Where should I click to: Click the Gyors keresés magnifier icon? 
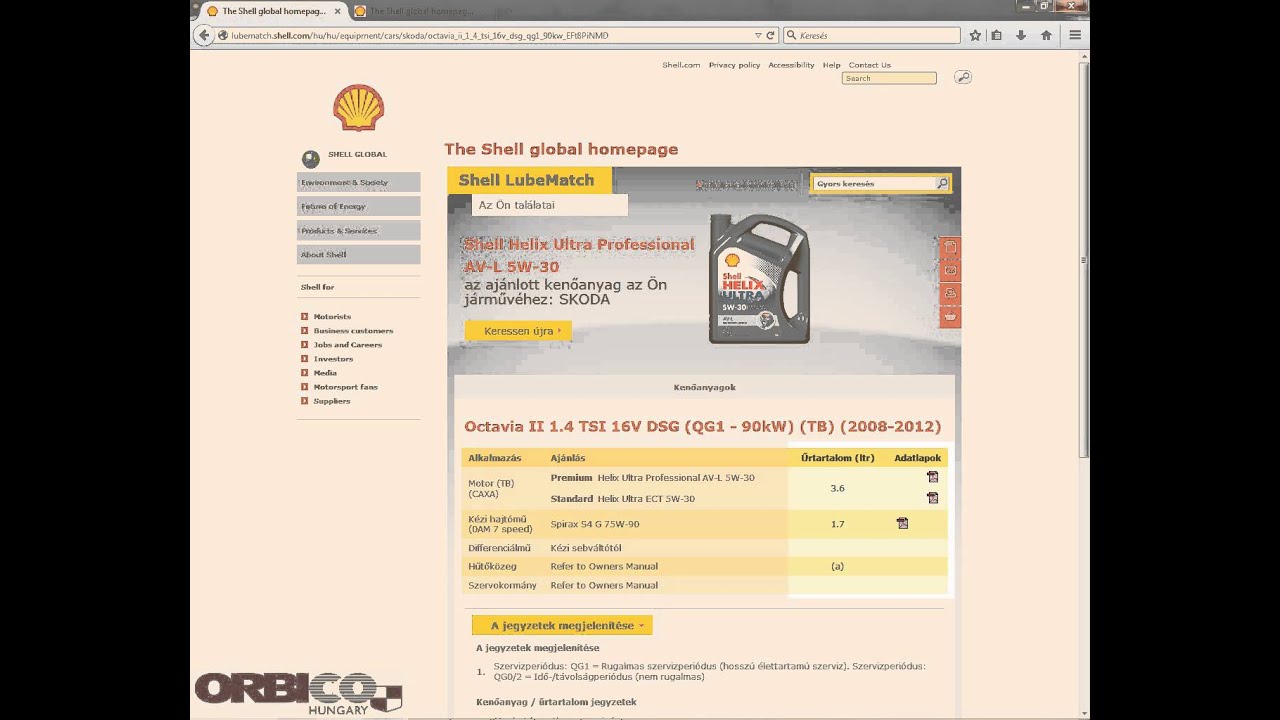tap(942, 184)
